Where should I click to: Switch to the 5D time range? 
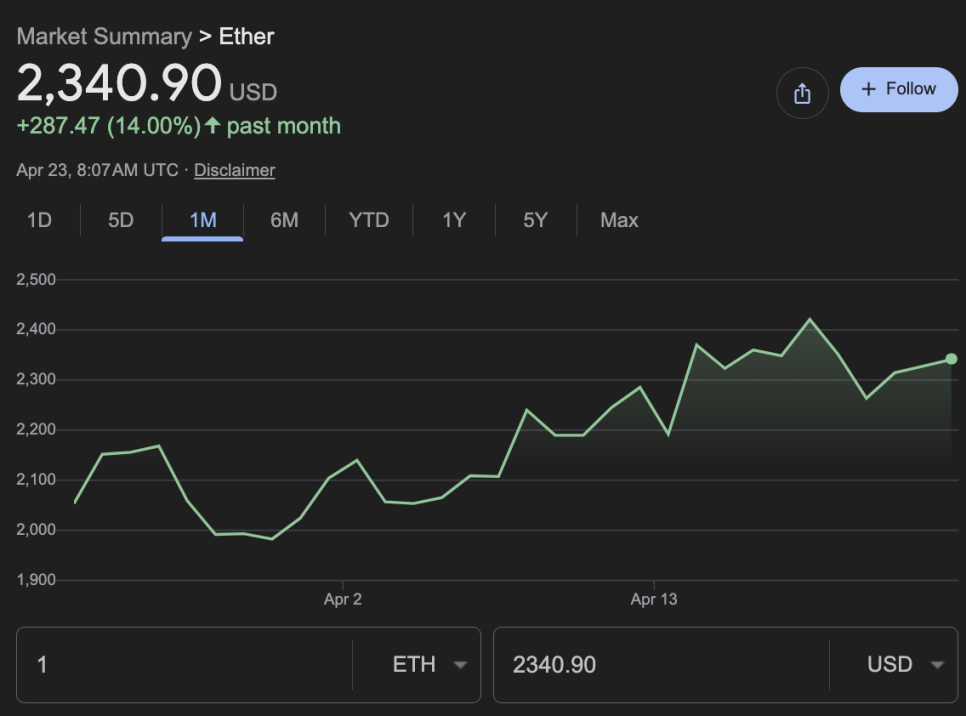[x=121, y=220]
